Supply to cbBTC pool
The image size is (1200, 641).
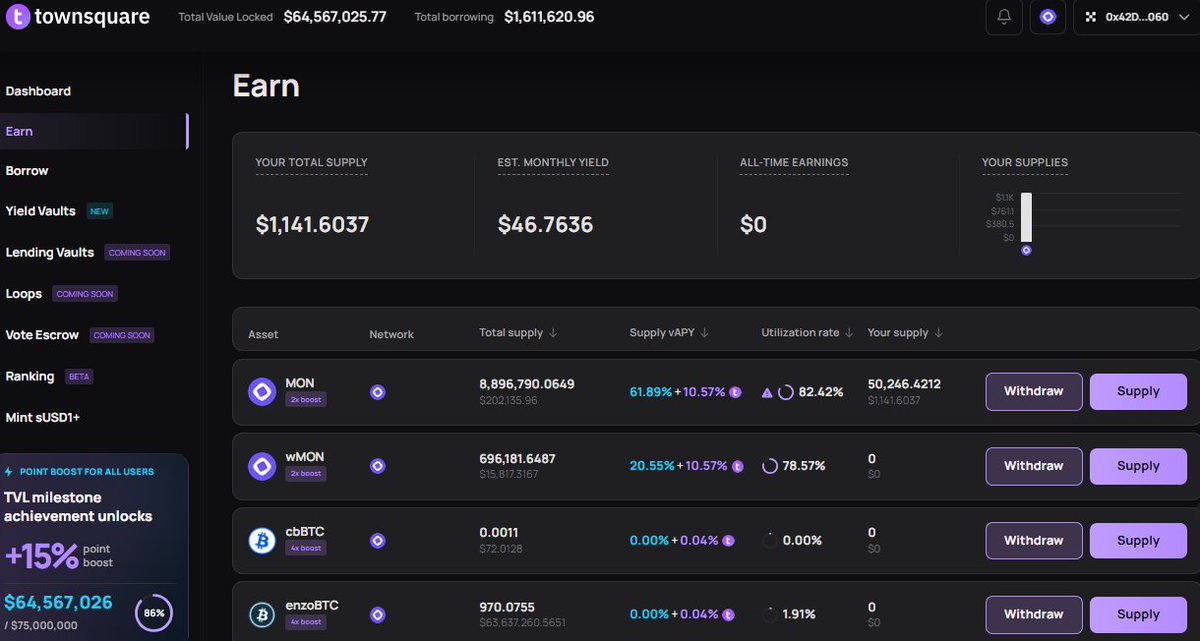tap(1138, 540)
